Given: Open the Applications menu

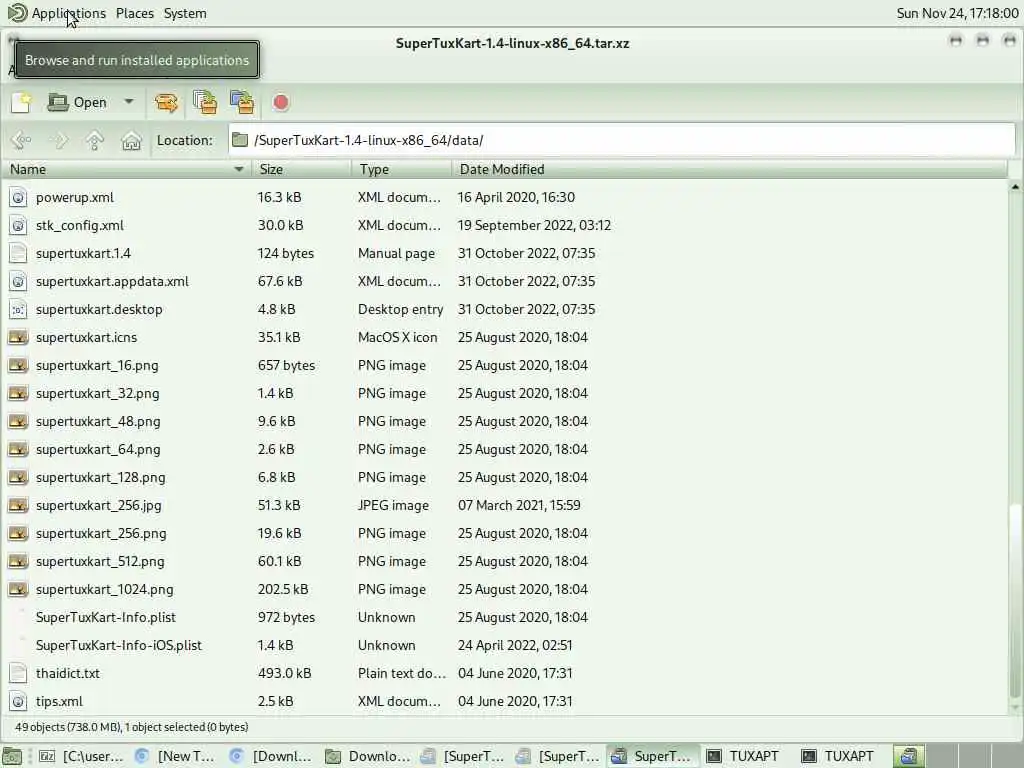Looking at the screenshot, I should pos(69,13).
